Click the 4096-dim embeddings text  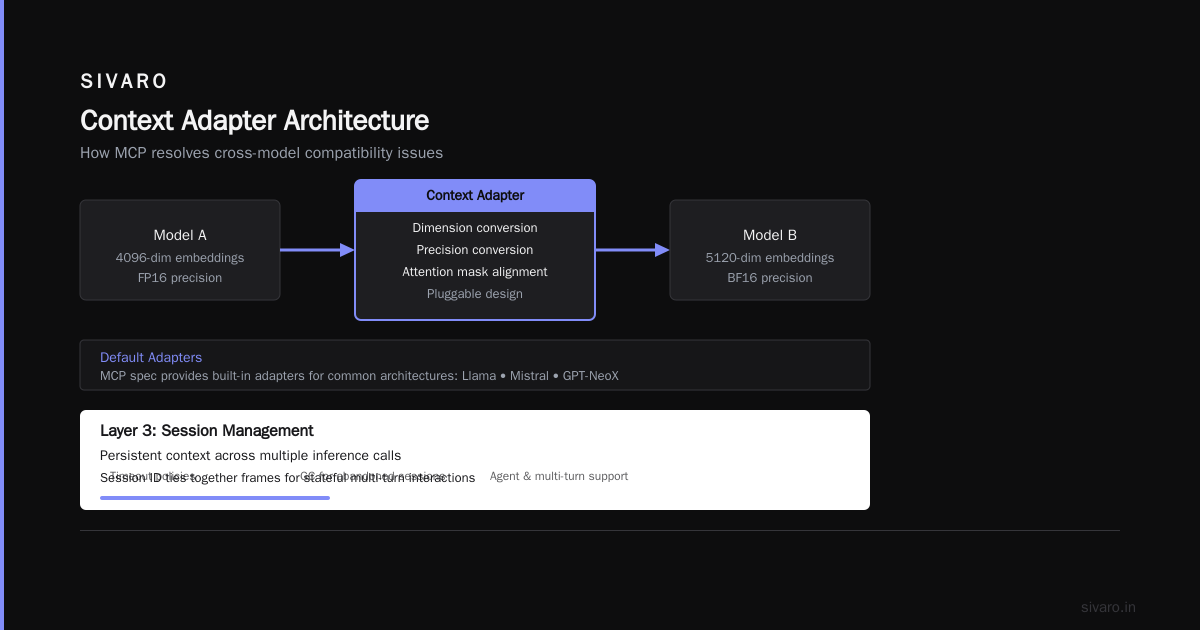coord(180,258)
